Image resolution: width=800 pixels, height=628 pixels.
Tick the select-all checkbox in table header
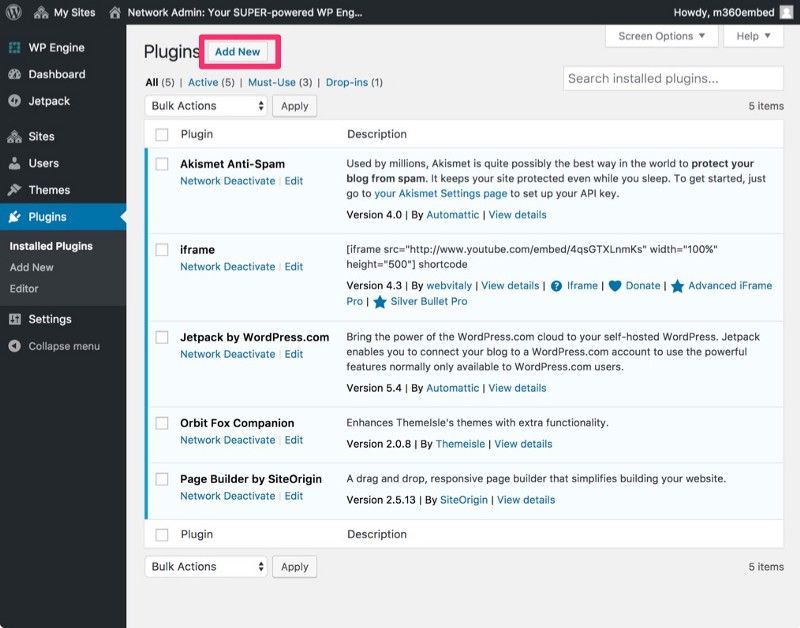pyautogui.click(x=162, y=135)
